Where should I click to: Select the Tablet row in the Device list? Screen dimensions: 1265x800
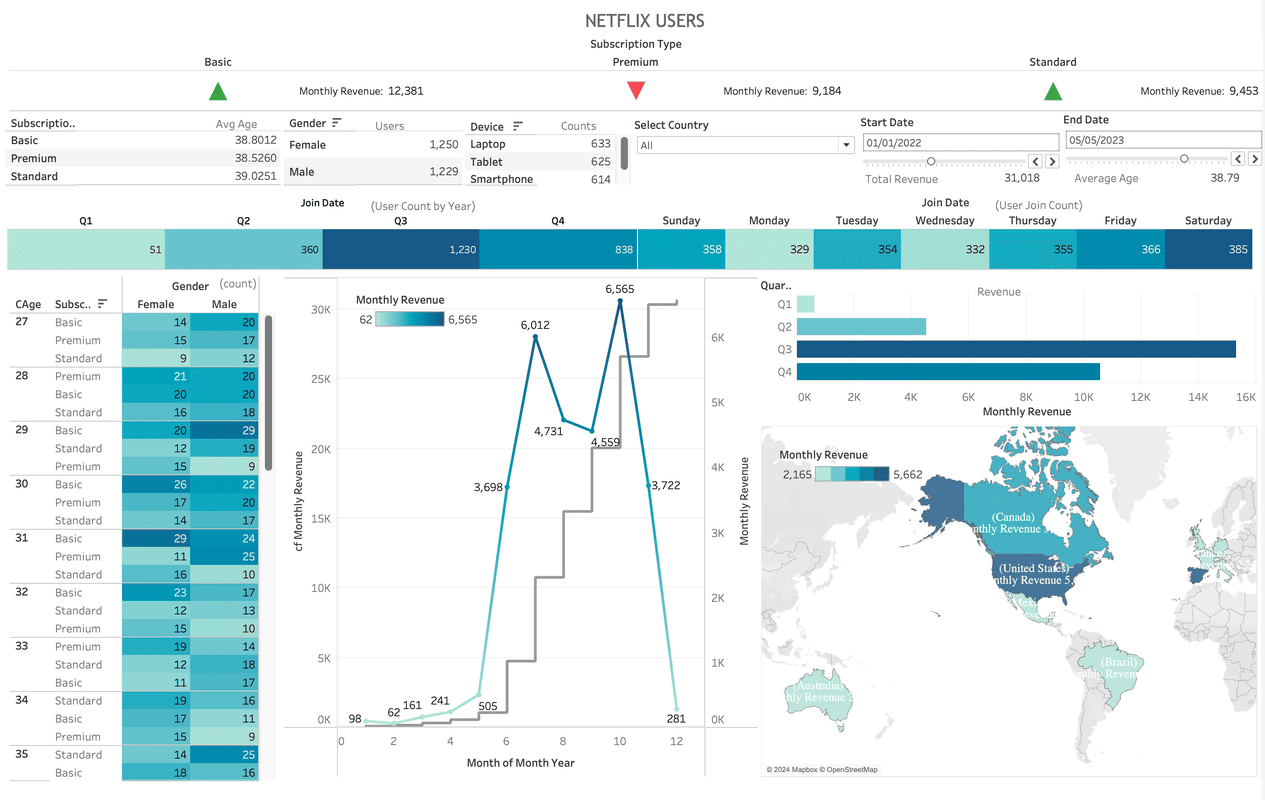coord(541,162)
